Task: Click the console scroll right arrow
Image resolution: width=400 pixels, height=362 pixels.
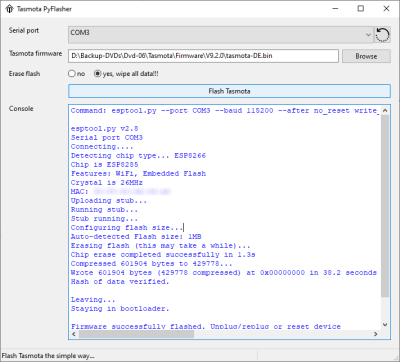Action: (376, 334)
